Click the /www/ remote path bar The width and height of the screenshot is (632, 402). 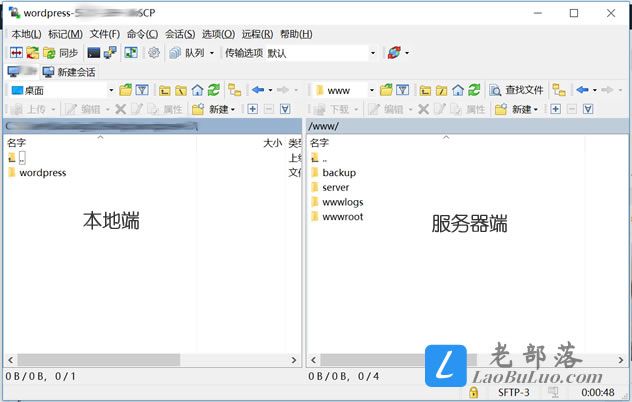467,126
